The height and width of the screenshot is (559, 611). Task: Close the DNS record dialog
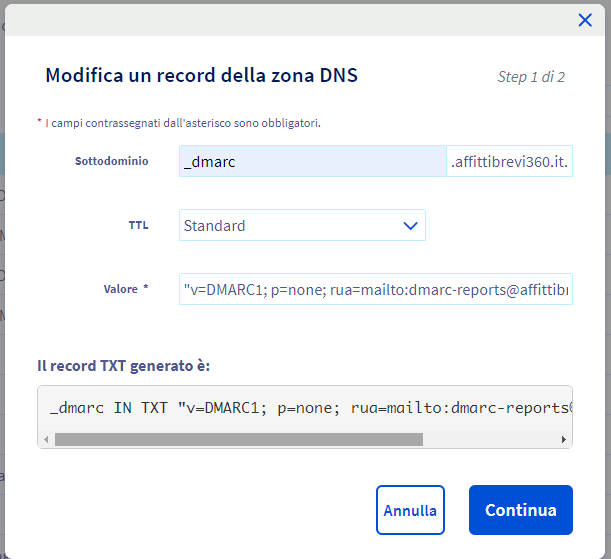pos(585,20)
